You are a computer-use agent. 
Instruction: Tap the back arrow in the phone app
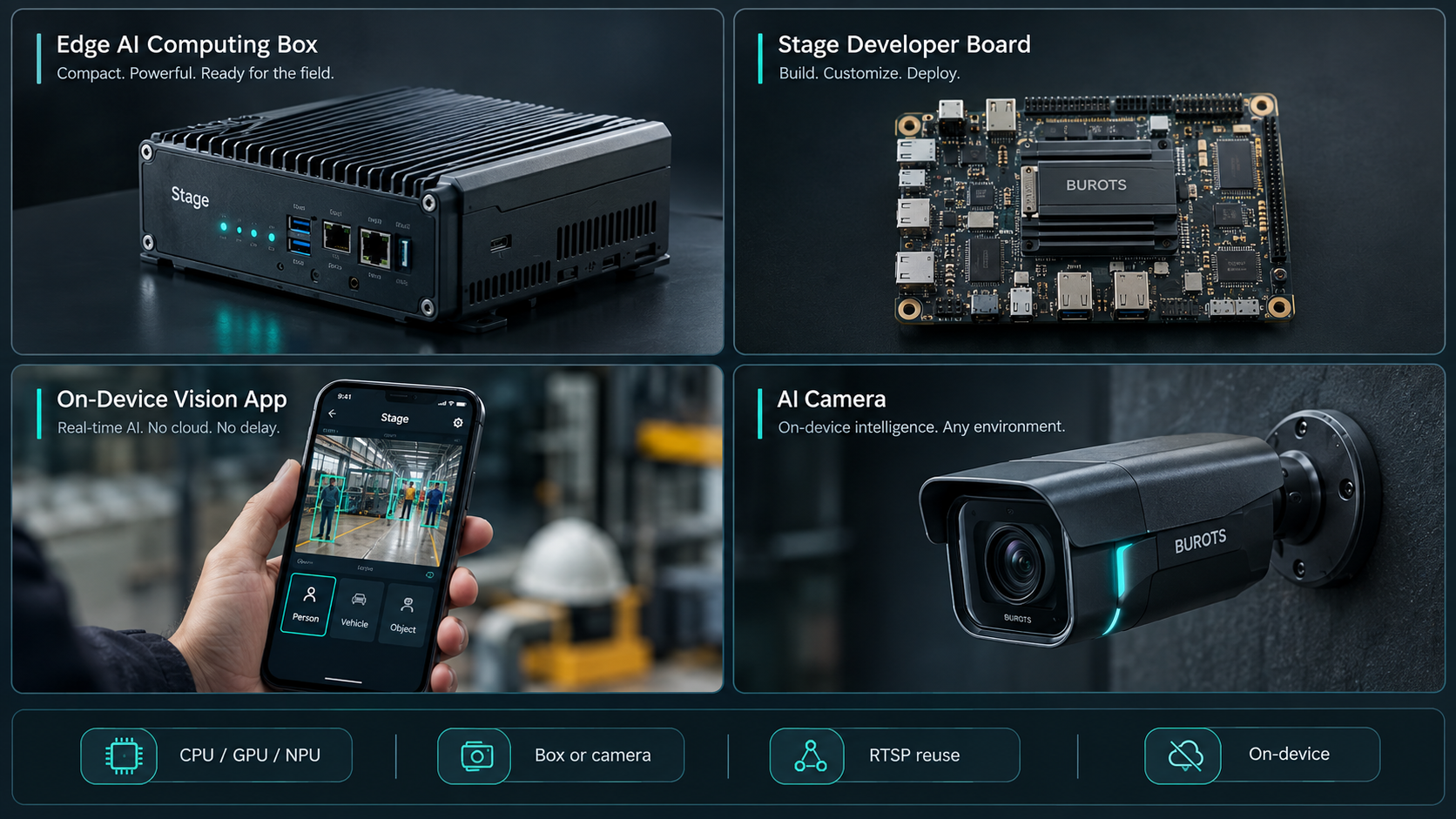pyautogui.click(x=332, y=413)
